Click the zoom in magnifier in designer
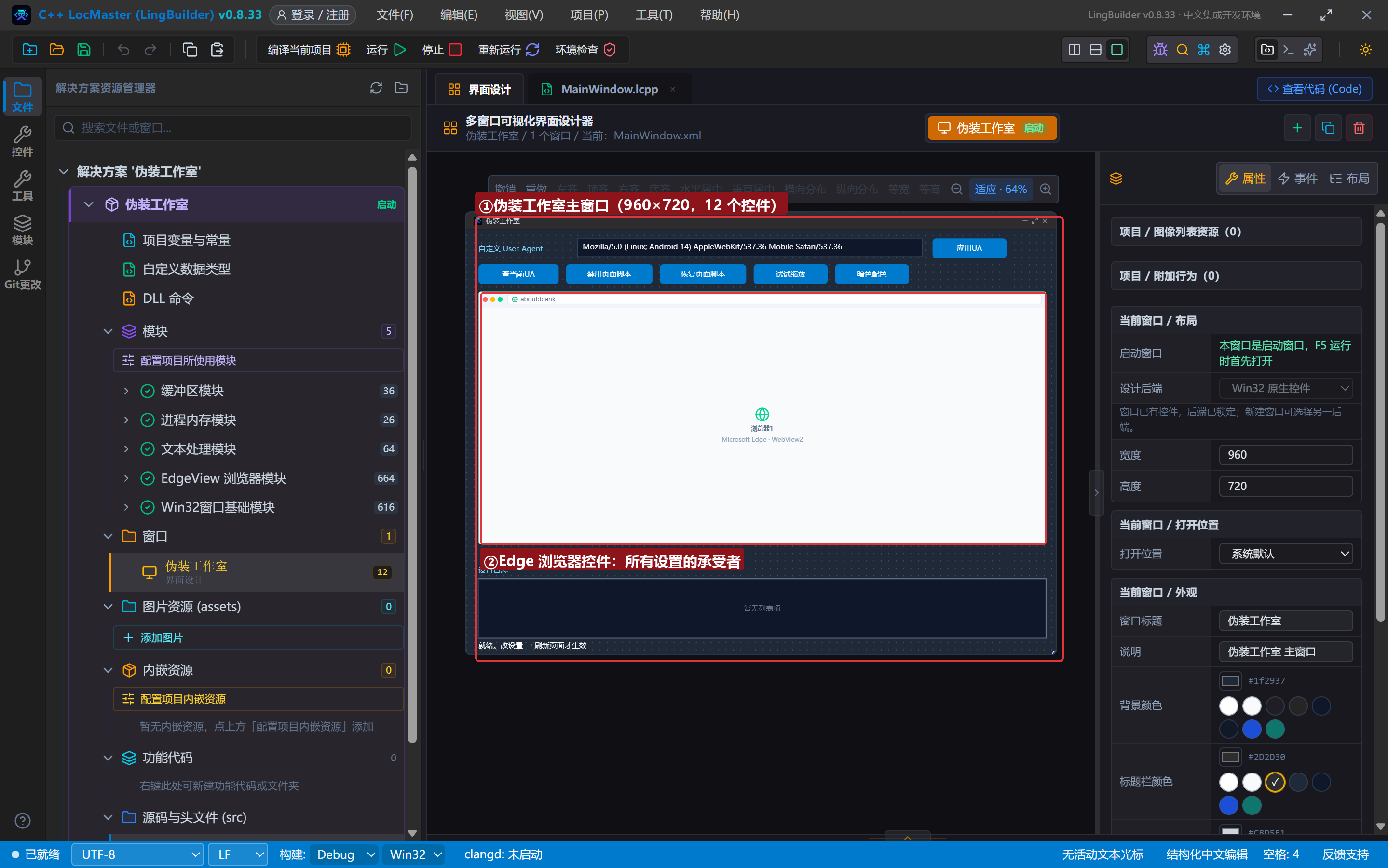1388x868 pixels. pyautogui.click(x=1046, y=189)
